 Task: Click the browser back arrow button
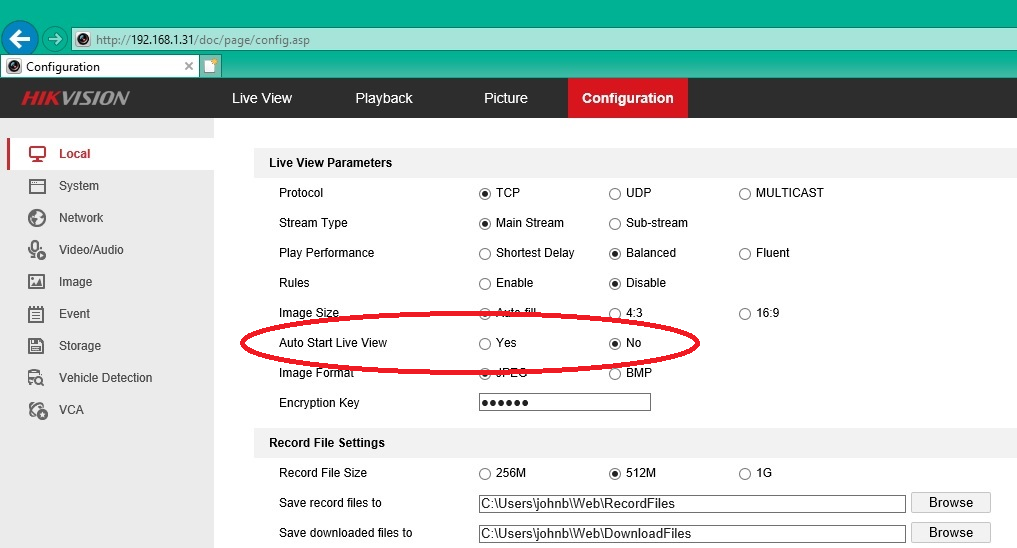click(x=21, y=39)
